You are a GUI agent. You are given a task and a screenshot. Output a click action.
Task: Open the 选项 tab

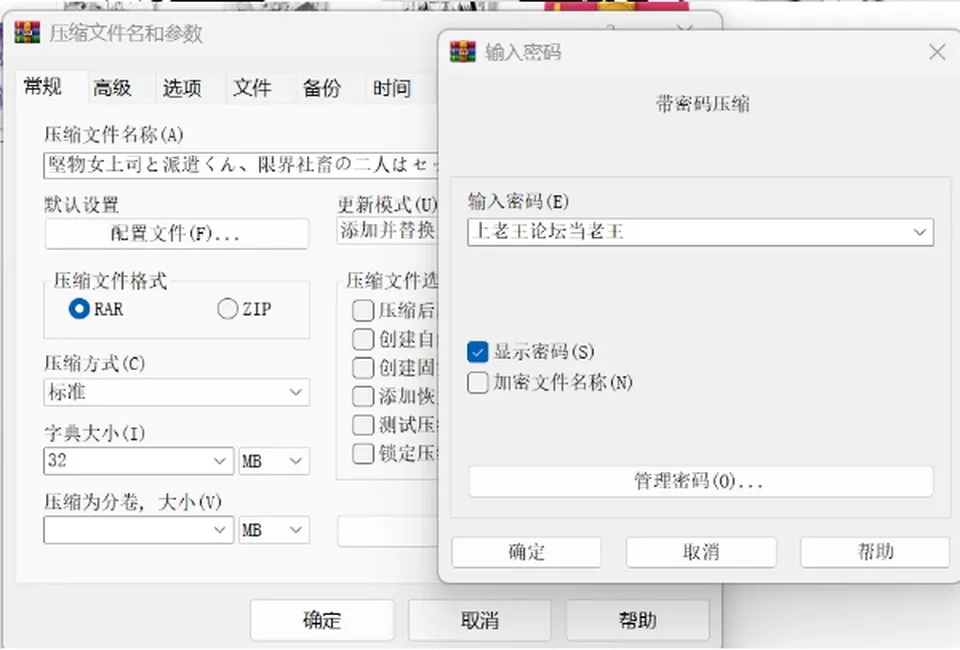(x=182, y=88)
